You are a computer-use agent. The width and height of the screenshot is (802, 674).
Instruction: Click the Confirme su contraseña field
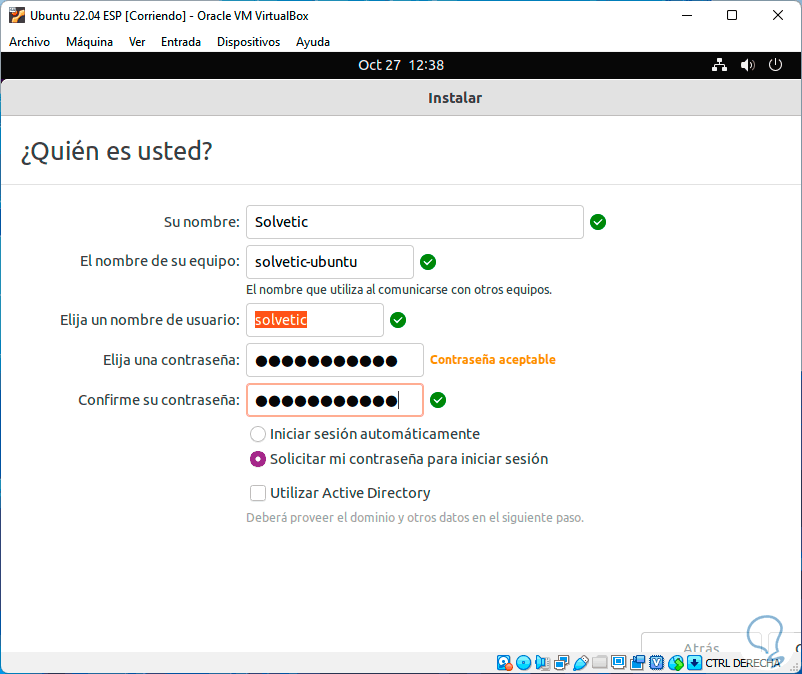(x=335, y=400)
